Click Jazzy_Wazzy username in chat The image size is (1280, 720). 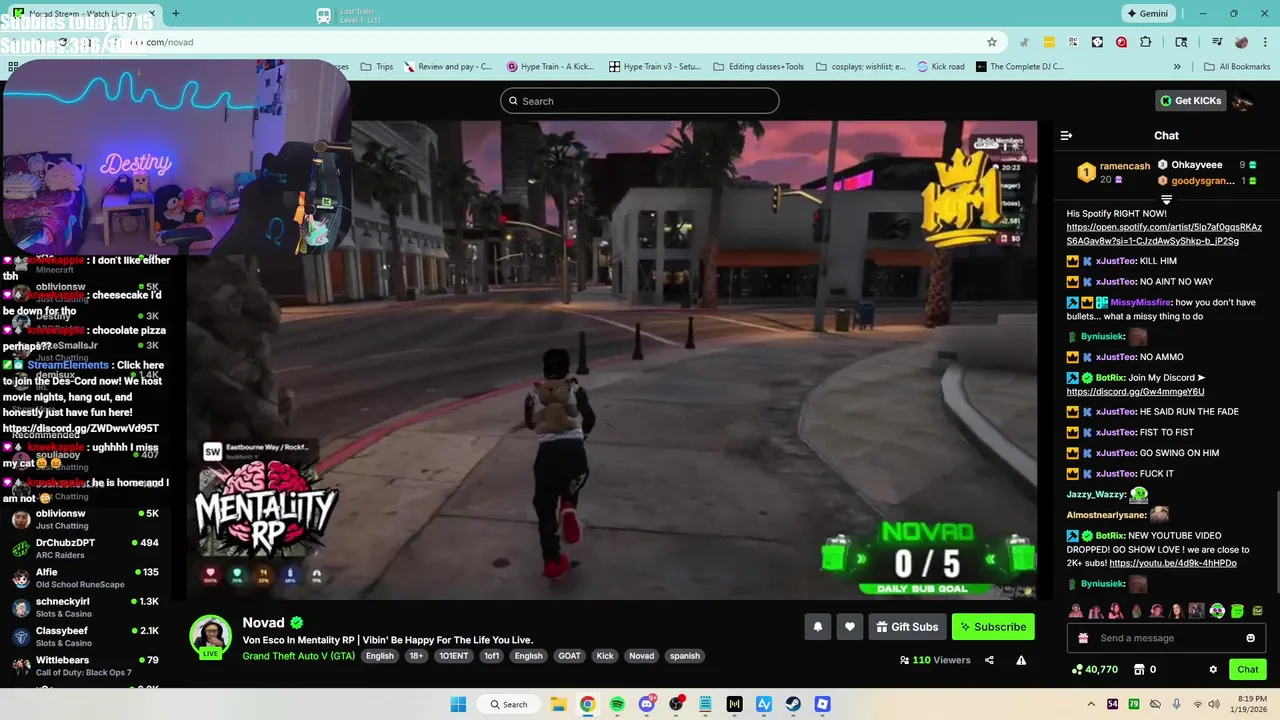[1096, 494]
